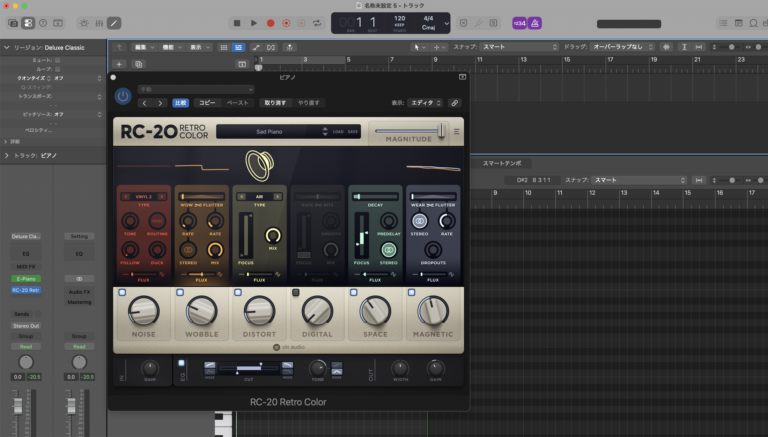768x437 pixels.
Task: Open the クオンタイズ value dropdown
Action: point(77,78)
